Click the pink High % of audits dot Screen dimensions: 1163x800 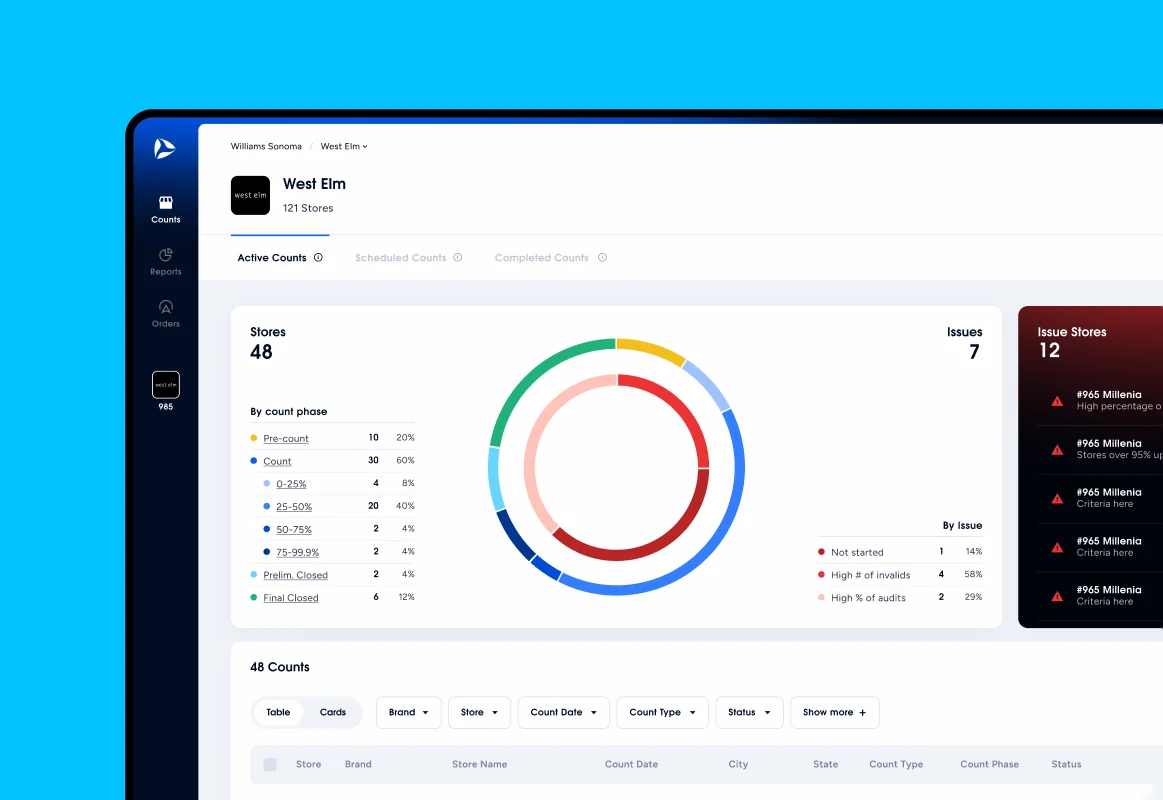821,598
